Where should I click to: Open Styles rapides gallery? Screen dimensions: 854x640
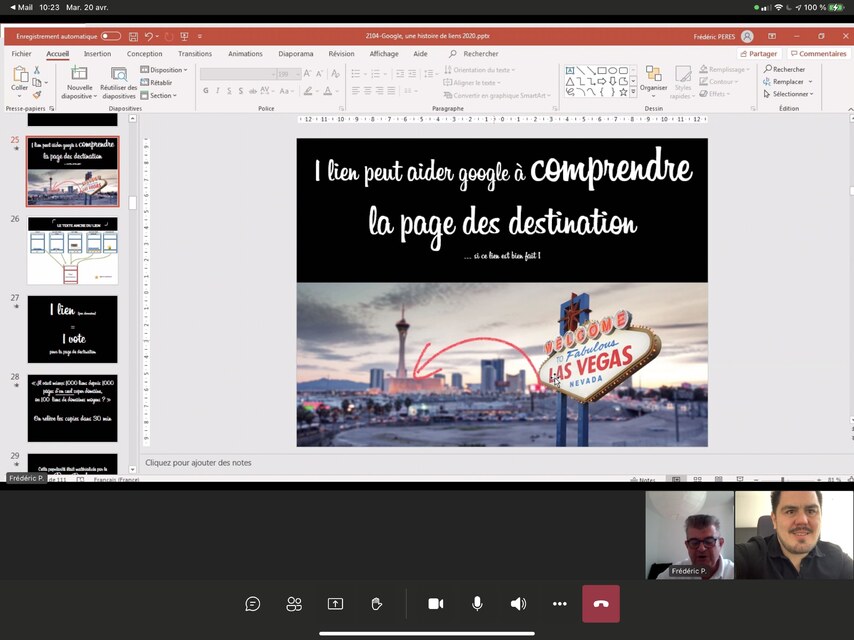click(682, 83)
